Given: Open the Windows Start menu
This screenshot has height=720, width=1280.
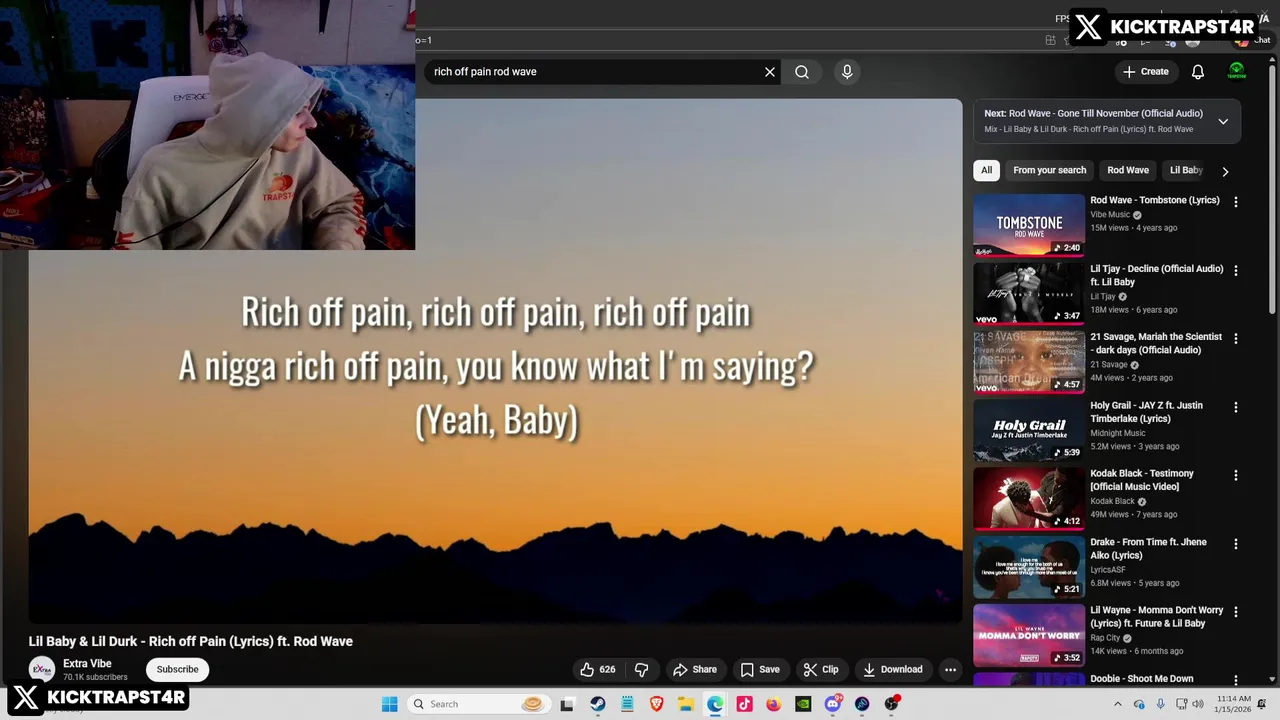Looking at the screenshot, I should coord(389,704).
